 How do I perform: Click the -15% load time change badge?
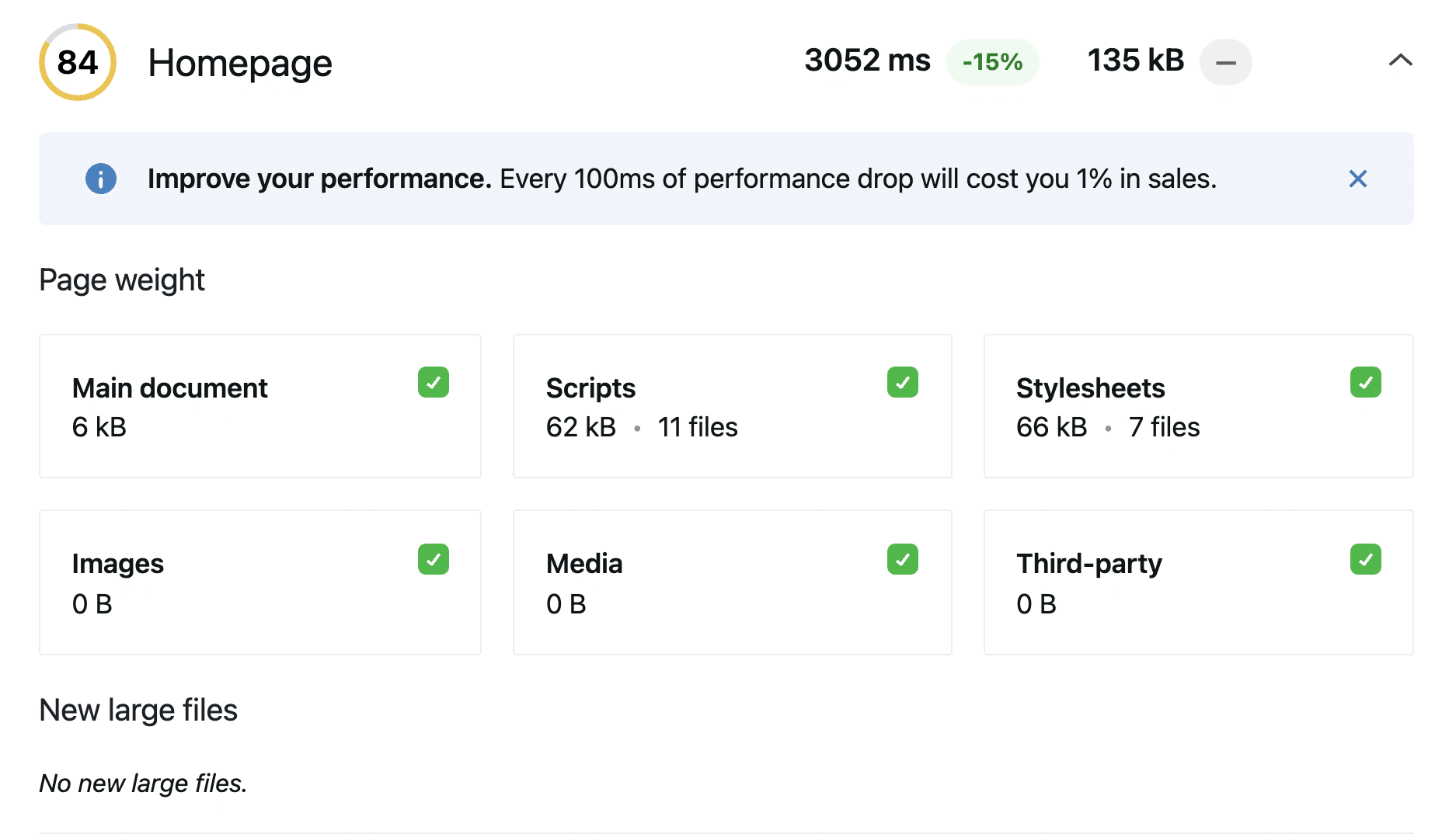[992, 62]
